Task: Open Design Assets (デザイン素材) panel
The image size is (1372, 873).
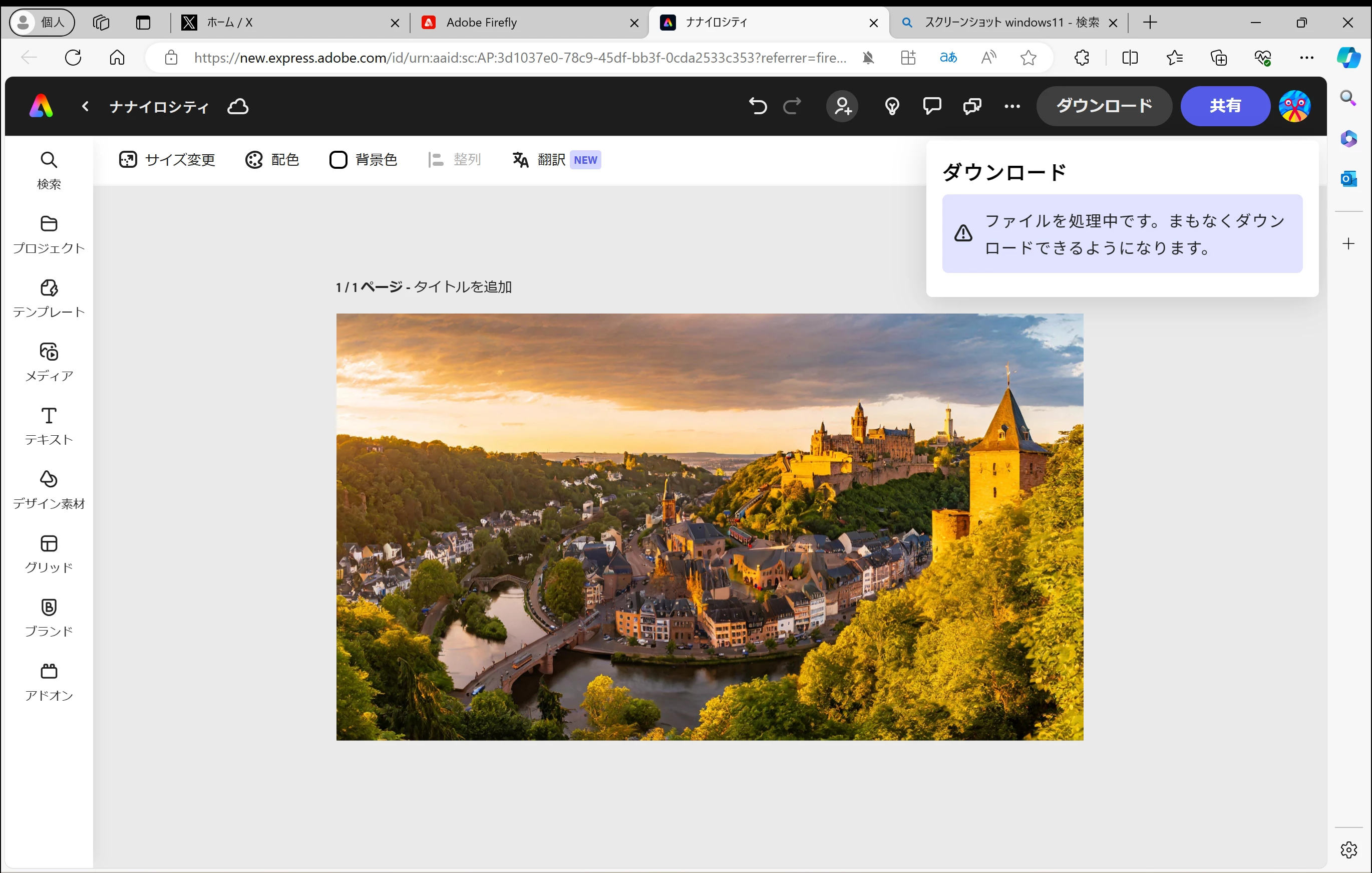Action: (49, 489)
